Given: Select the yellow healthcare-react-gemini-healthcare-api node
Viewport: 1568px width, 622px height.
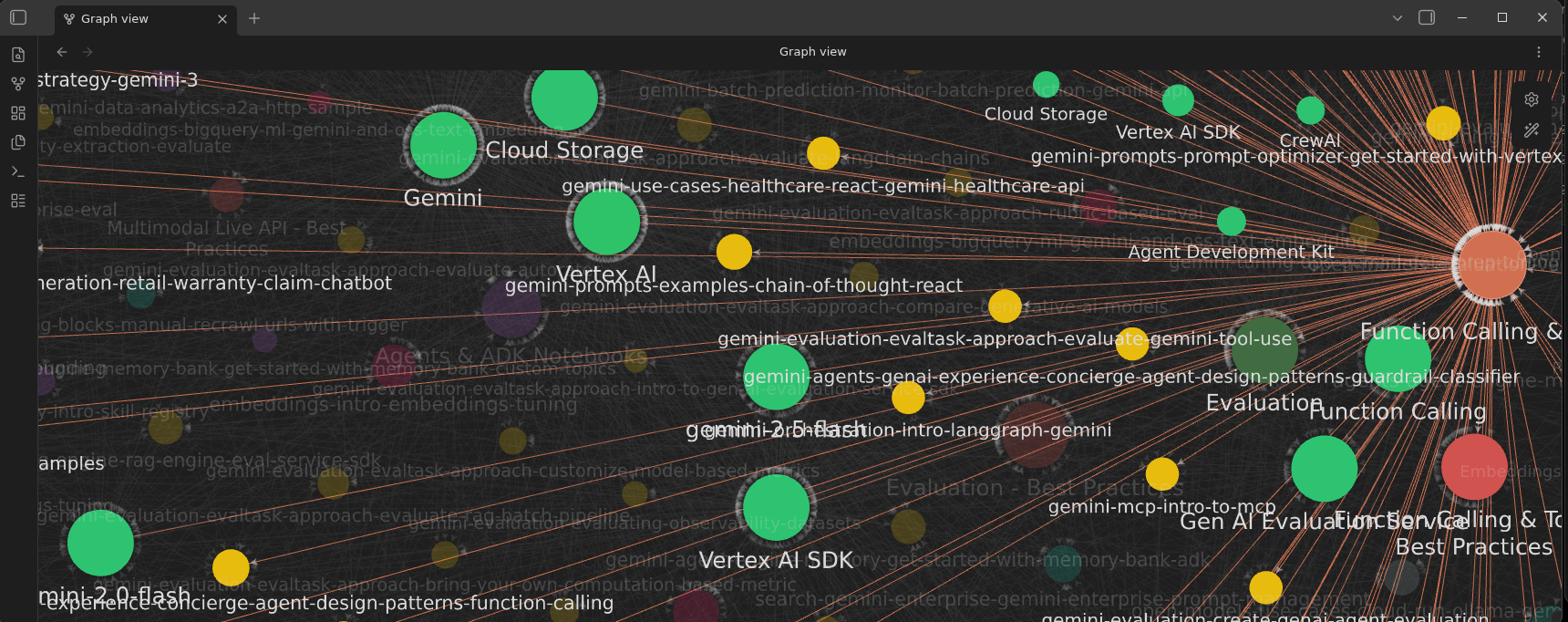Looking at the screenshot, I should coord(823,154).
